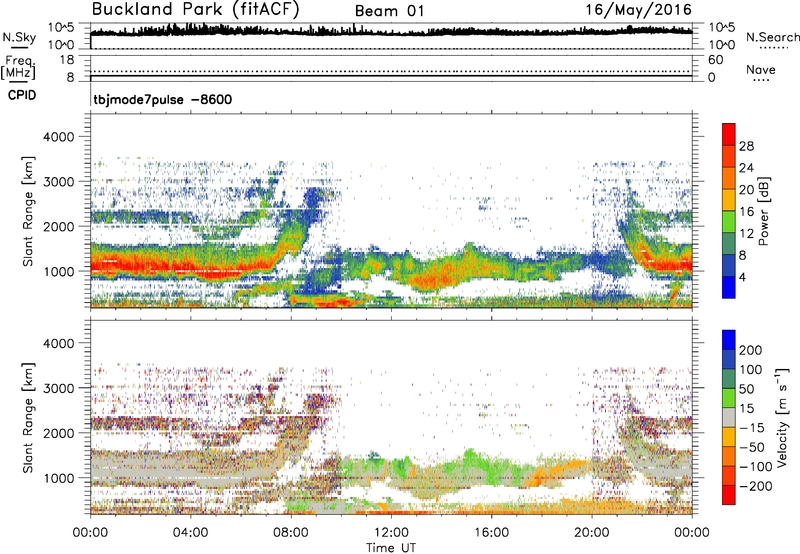Viewport: 800px width, 554px height.
Task: Click the noise trace in the N.Sky strip
Action: pos(391,31)
